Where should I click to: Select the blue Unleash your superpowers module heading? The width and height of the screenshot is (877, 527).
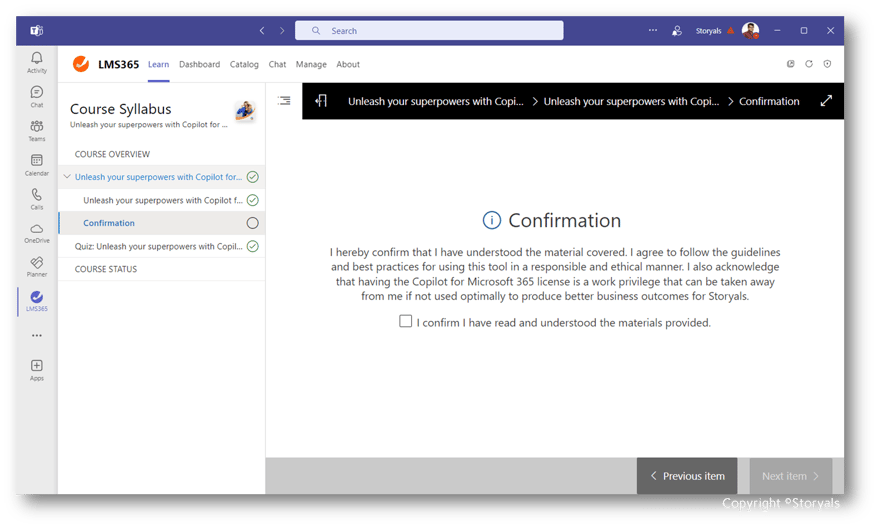(158, 177)
